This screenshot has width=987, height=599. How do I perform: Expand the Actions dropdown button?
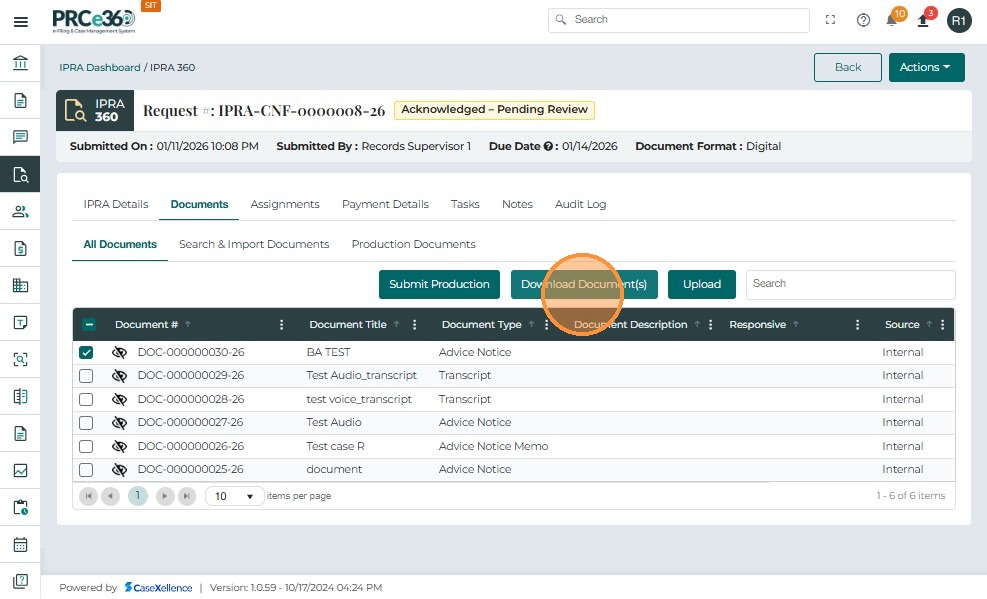pyautogui.click(x=926, y=67)
